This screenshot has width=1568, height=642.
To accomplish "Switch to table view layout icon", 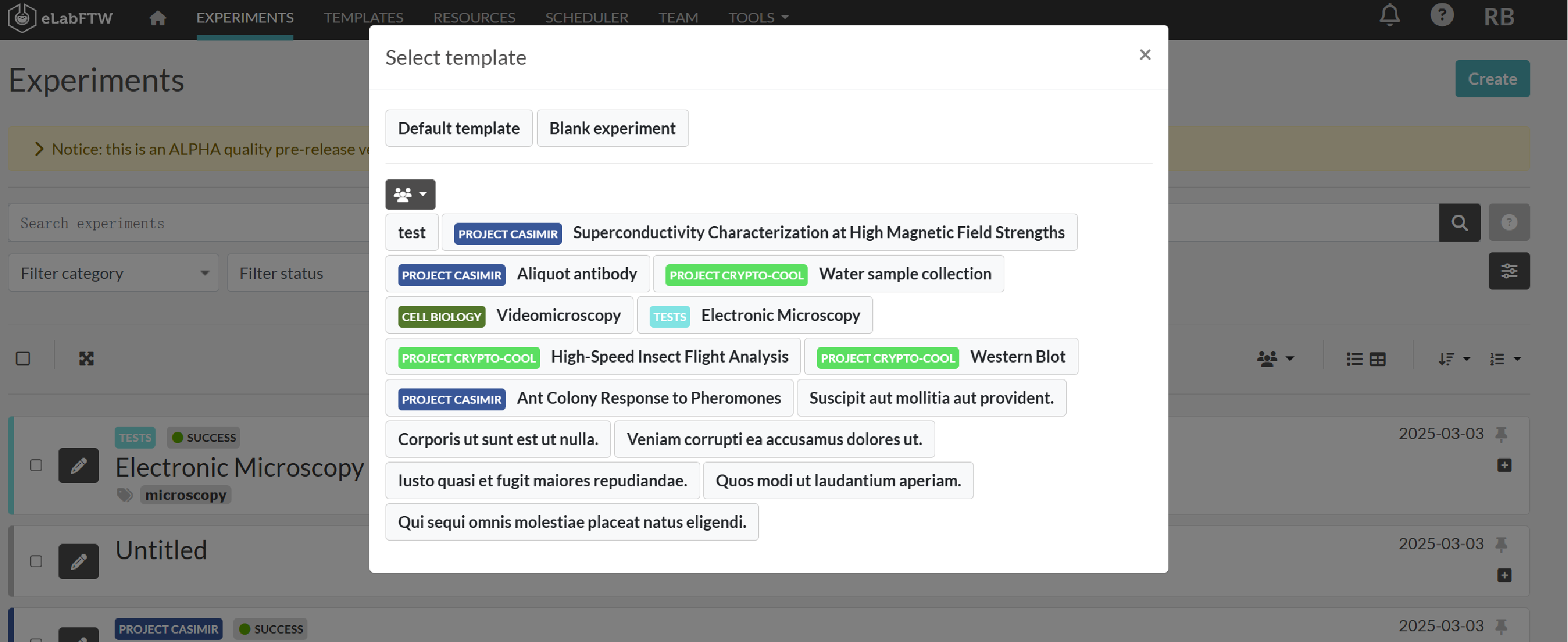I will click(1377, 359).
